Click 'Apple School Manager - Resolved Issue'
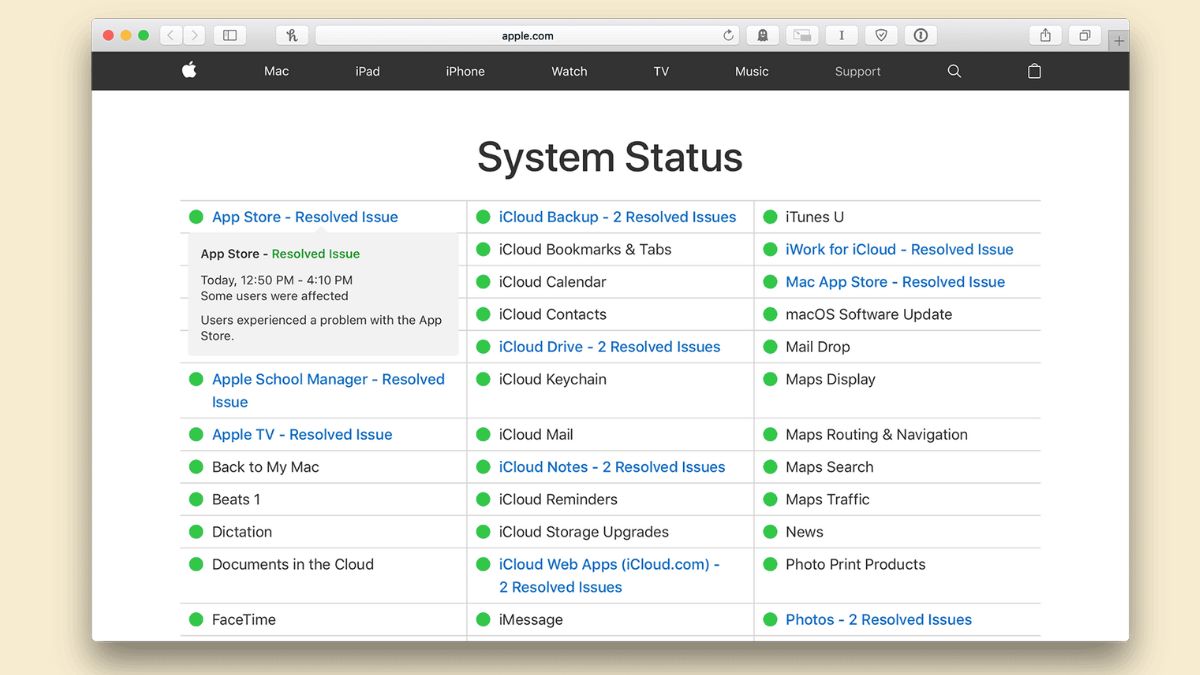Viewport: 1200px width, 675px height. 328,390
